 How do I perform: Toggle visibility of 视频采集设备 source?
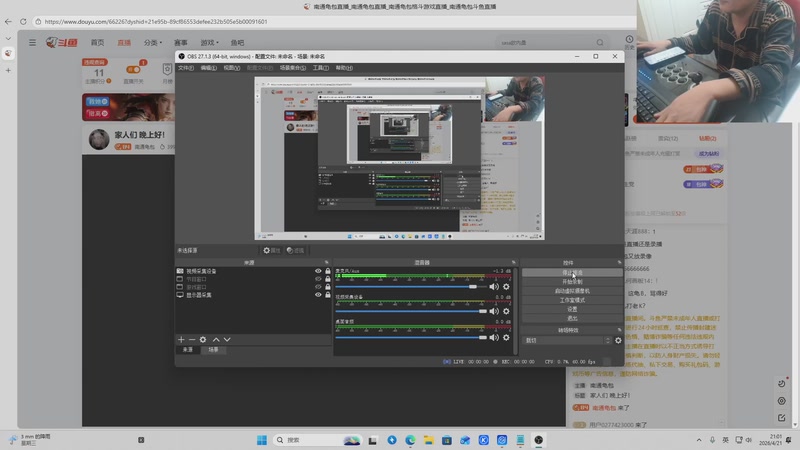[318, 271]
